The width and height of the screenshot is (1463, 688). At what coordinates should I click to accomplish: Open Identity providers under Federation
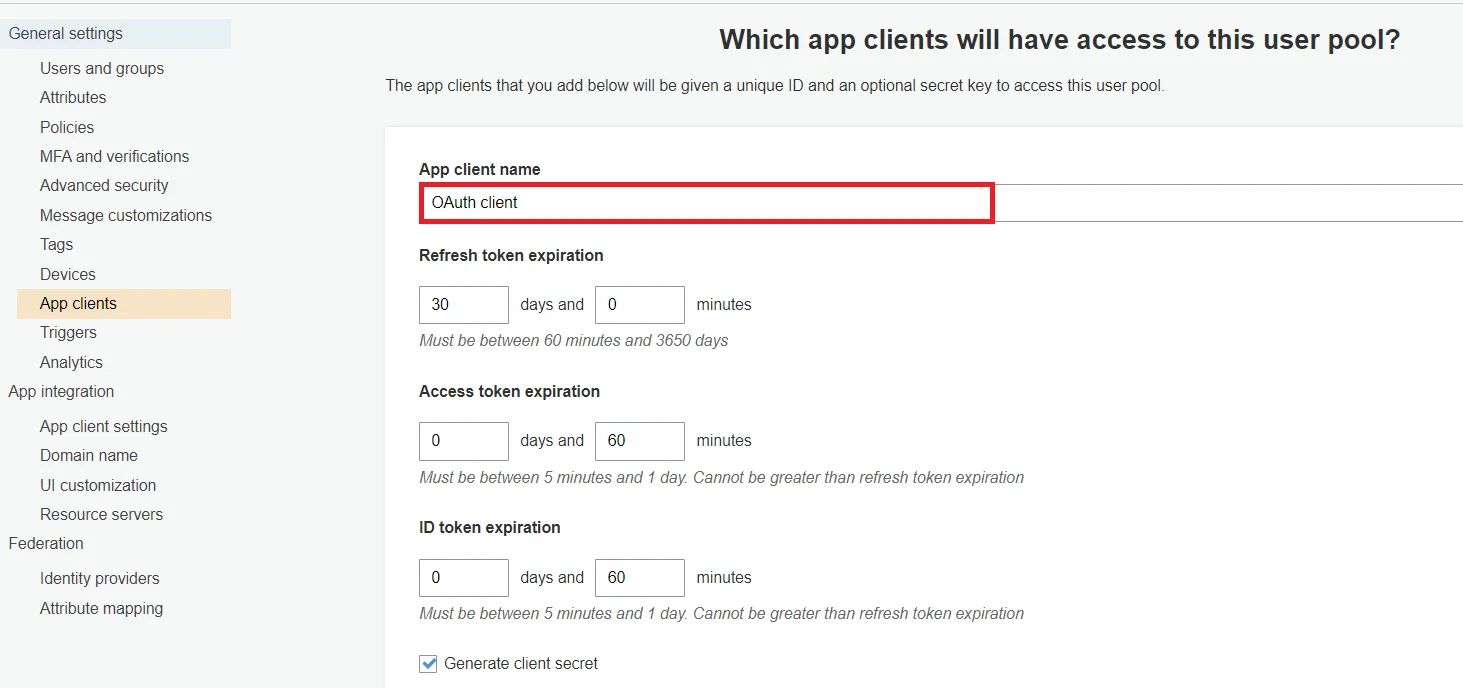point(100,579)
